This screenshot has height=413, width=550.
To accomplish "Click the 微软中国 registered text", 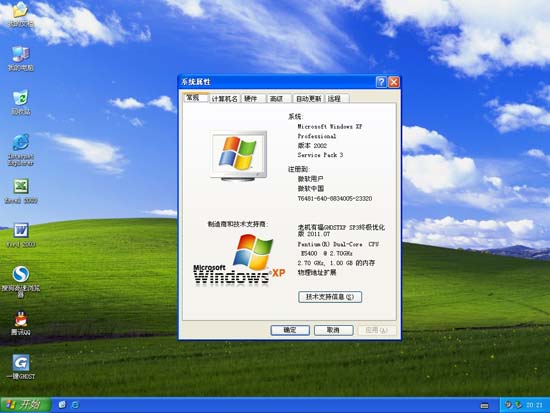I will [x=311, y=188].
